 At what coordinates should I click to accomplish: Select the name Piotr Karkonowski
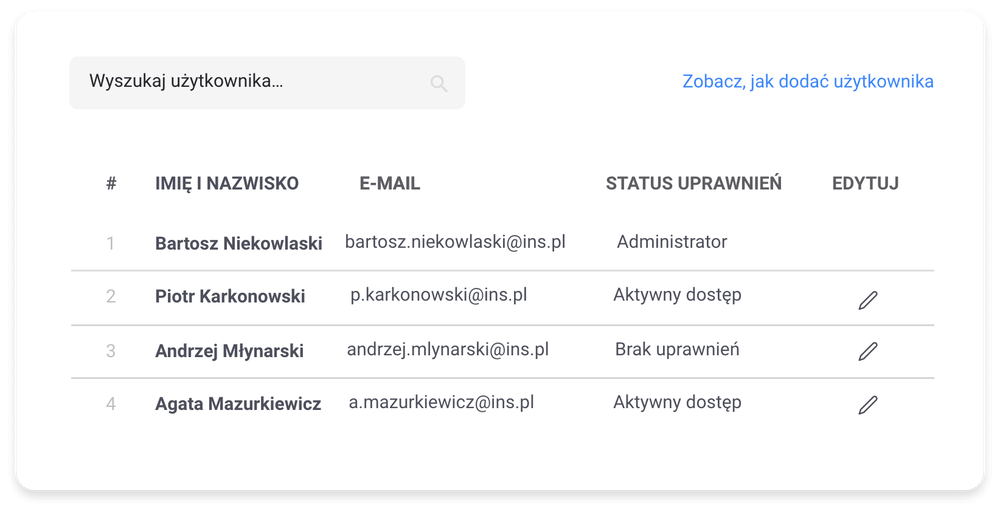click(230, 297)
